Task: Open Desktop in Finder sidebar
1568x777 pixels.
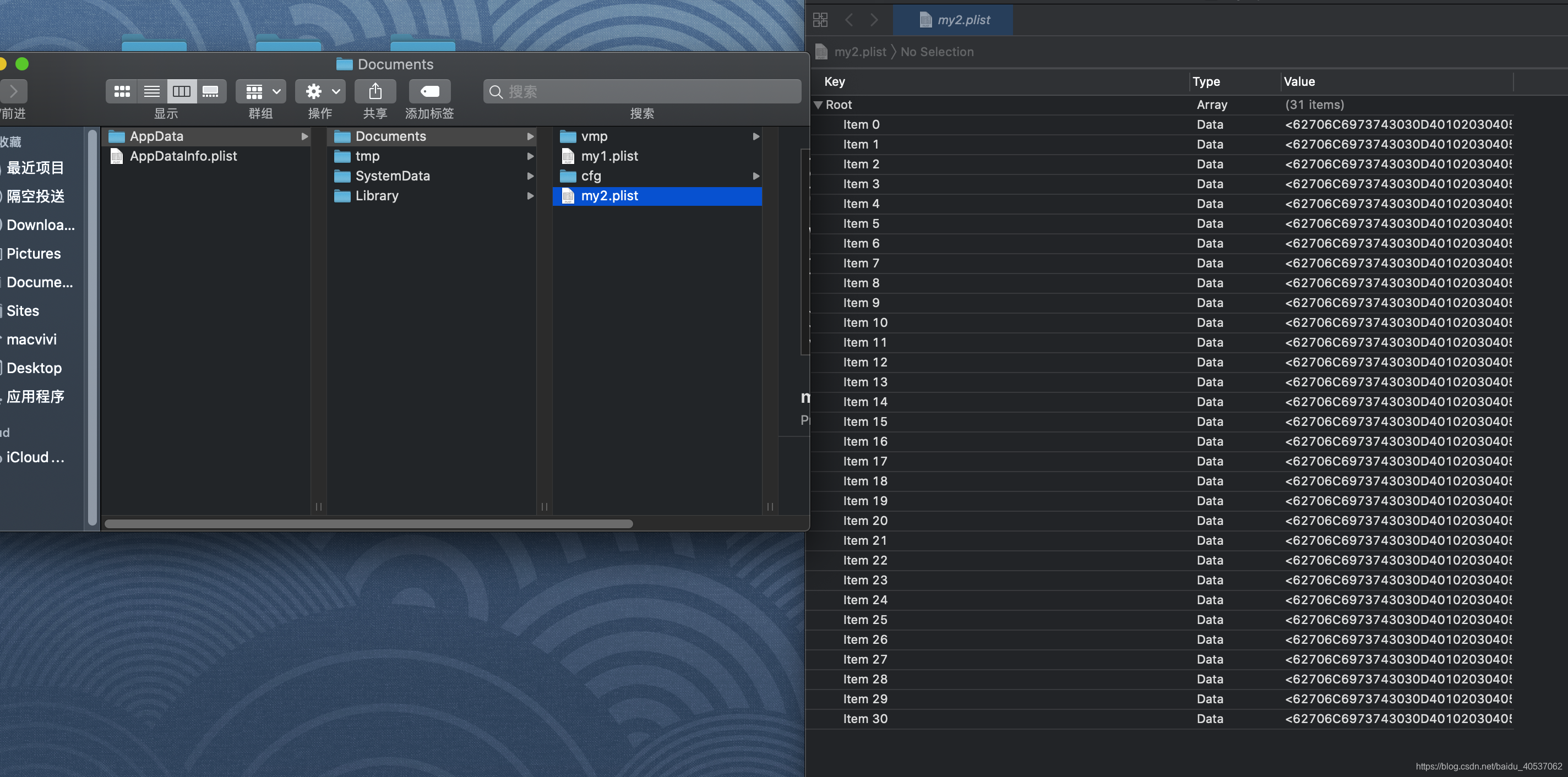Action: pyautogui.click(x=34, y=368)
